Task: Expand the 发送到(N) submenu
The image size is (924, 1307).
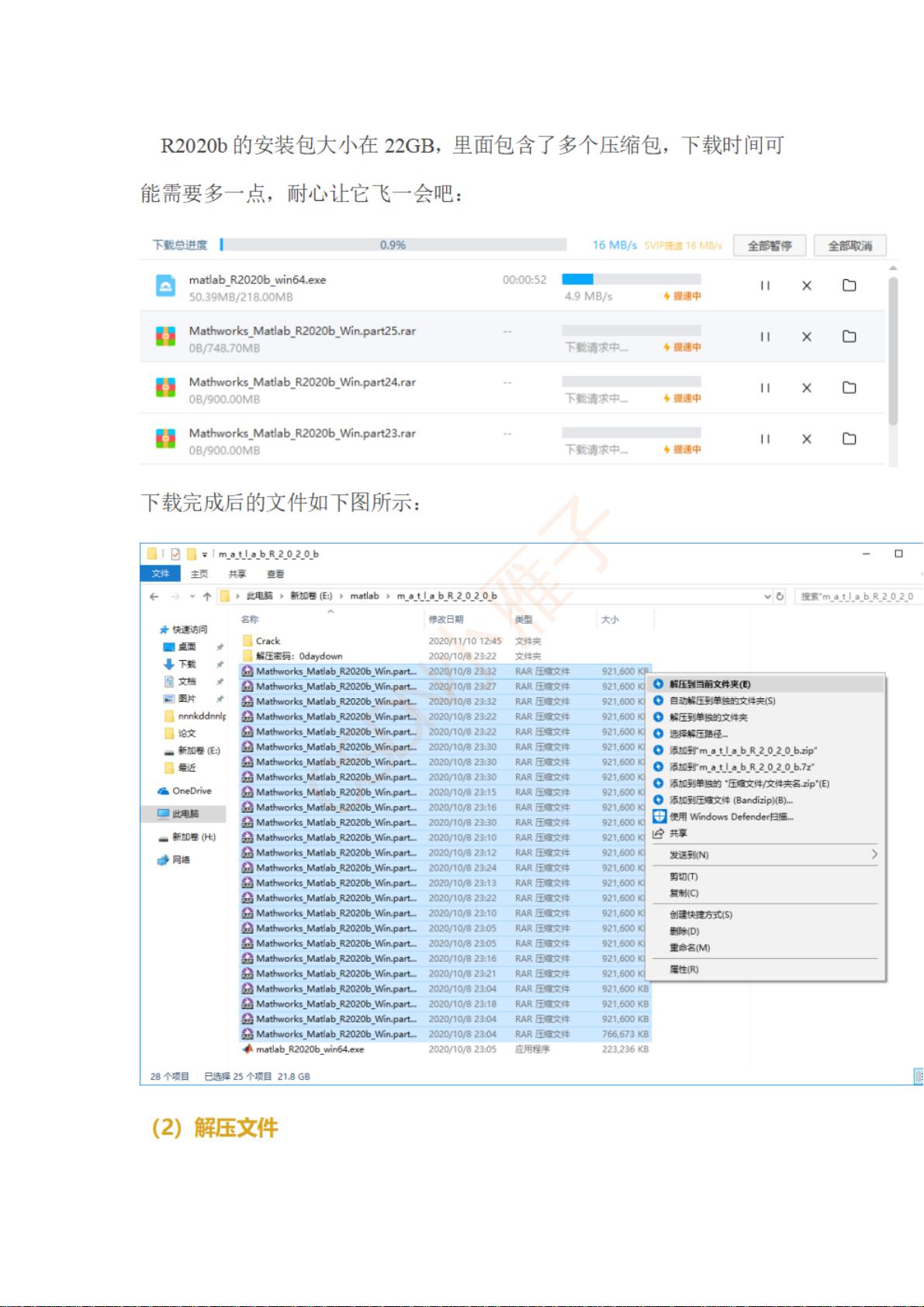Action: pos(767,855)
